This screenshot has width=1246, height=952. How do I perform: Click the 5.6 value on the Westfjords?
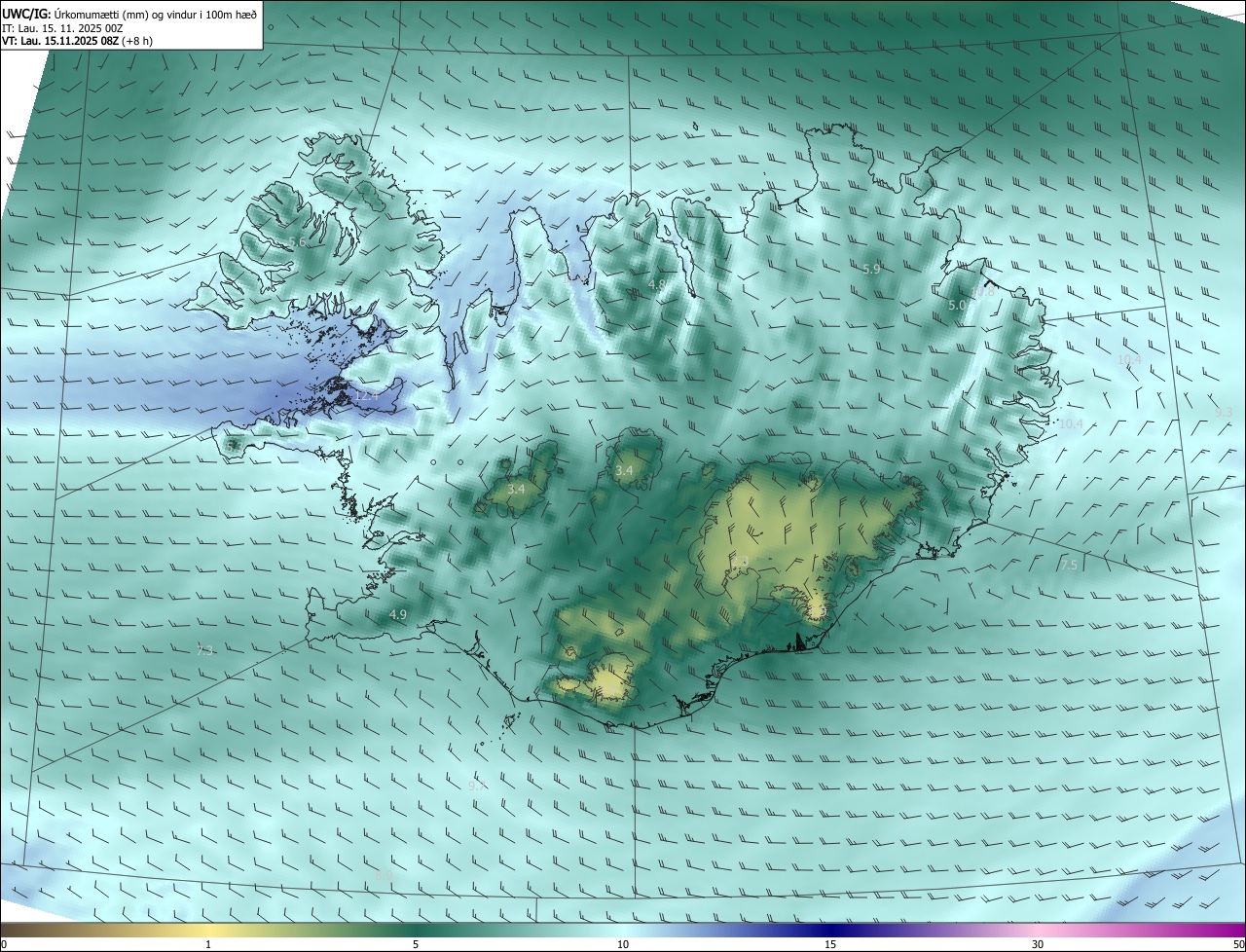click(x=297, y=241)
